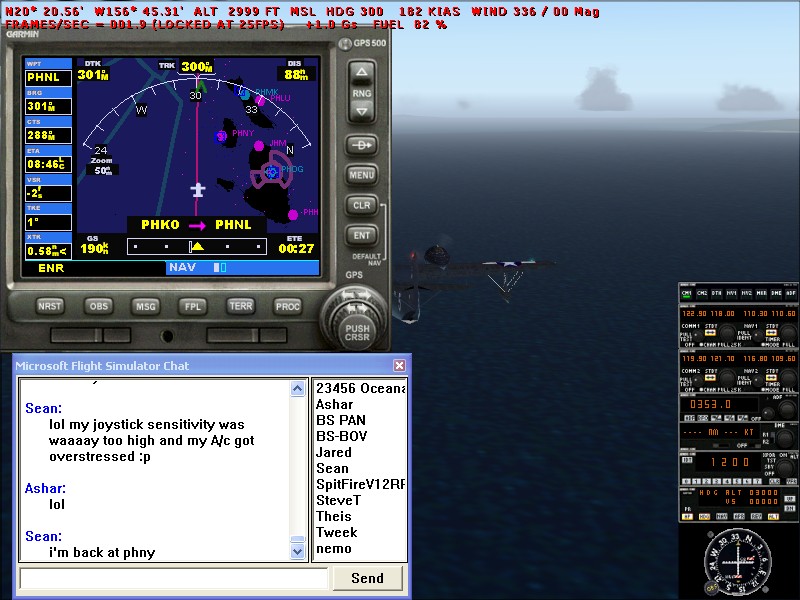Select player SpitFireV12RR in the list

tap(360, 484)
